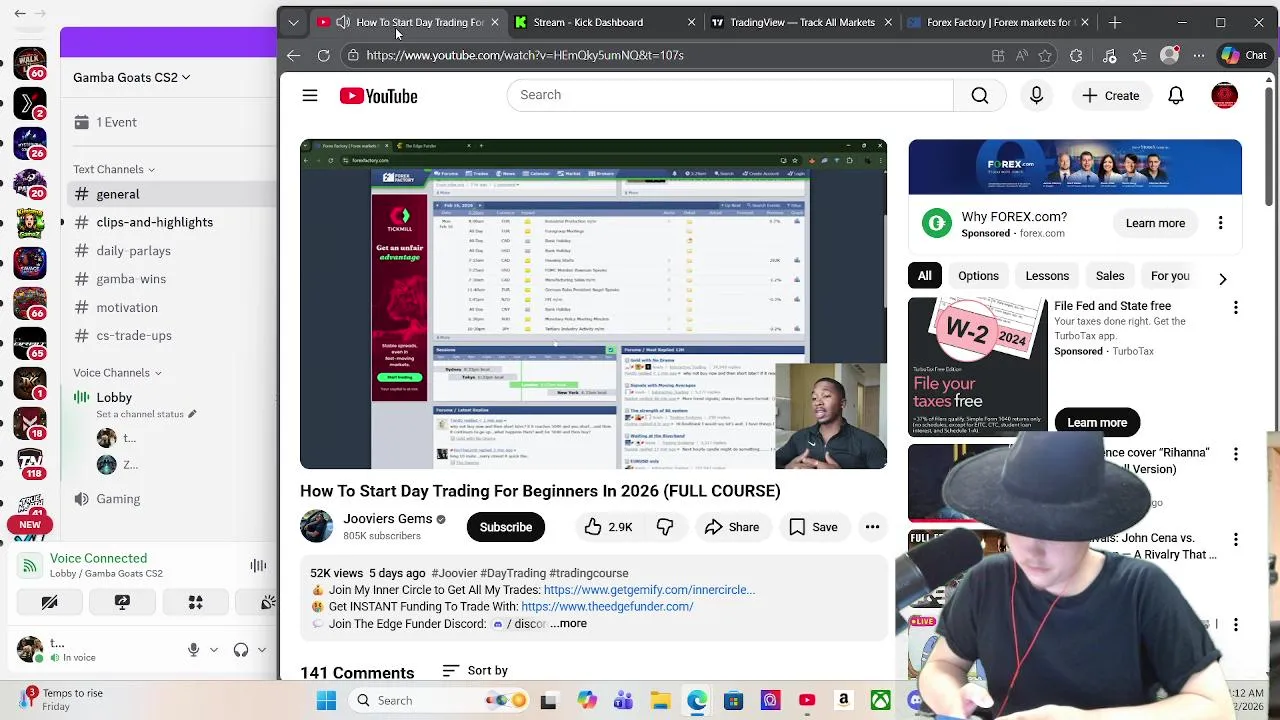This screenshot has height=720, width=1280.
Task: Open the YouTube guide hamburger menu
Action: coord(310,96)
